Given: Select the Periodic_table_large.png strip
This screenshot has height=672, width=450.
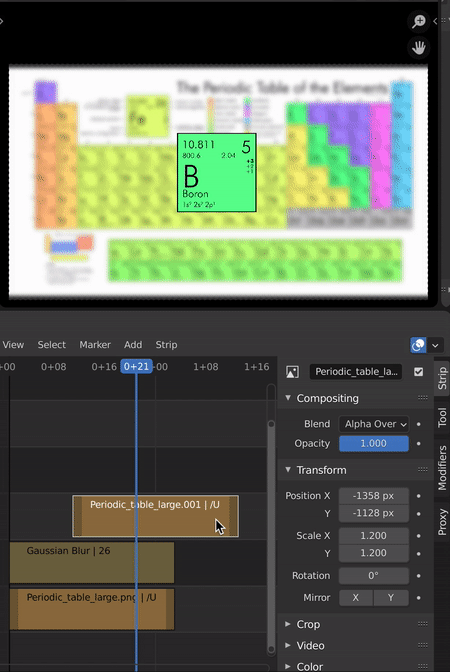Looking at the screenshot, I should coord(92,609).
